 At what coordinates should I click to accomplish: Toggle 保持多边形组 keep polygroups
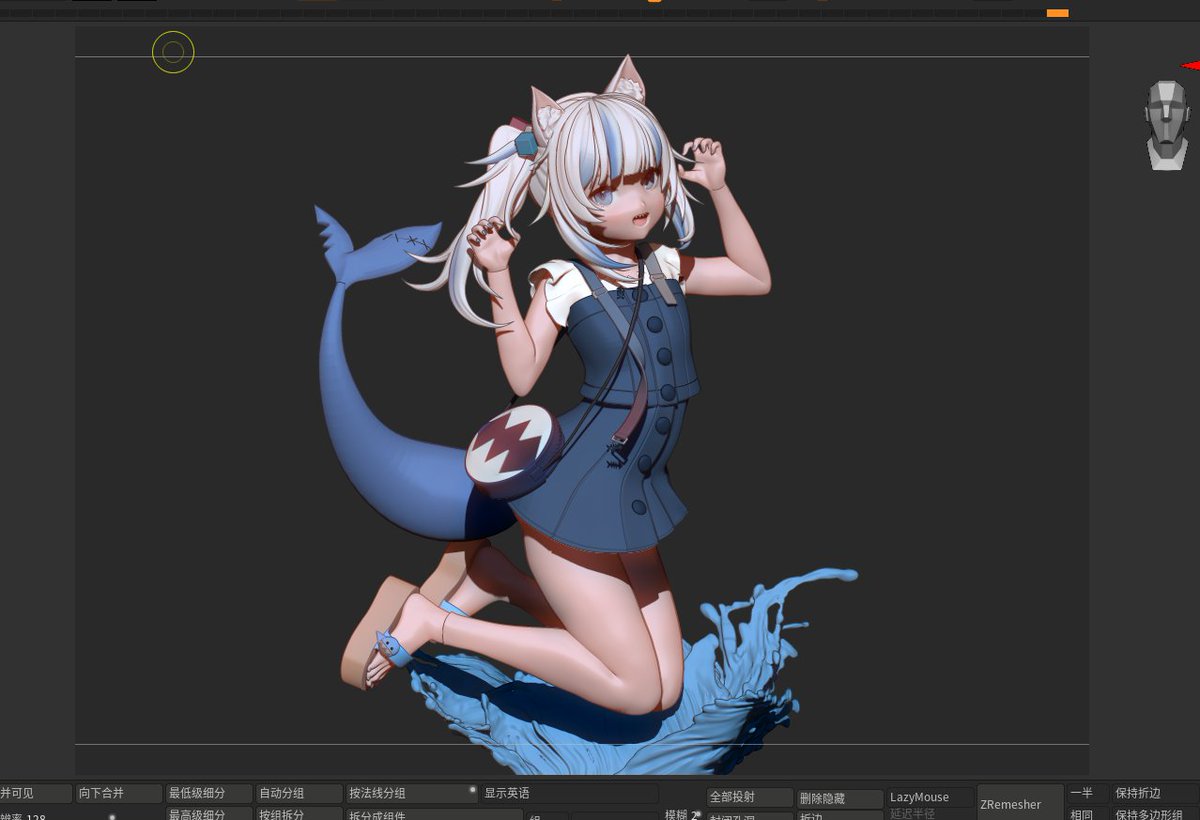click(1155, 814)
